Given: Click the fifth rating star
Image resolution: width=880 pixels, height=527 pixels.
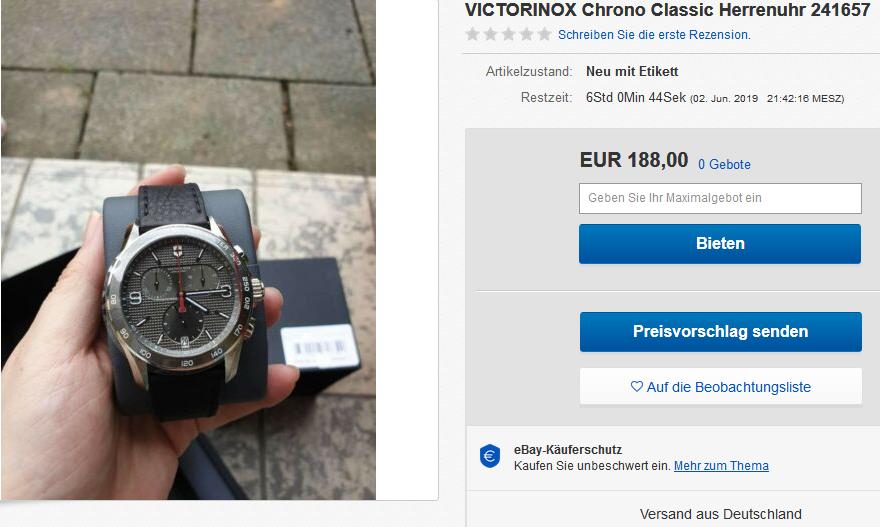Looking at the screenshot, I should click(x=544, y=34).
